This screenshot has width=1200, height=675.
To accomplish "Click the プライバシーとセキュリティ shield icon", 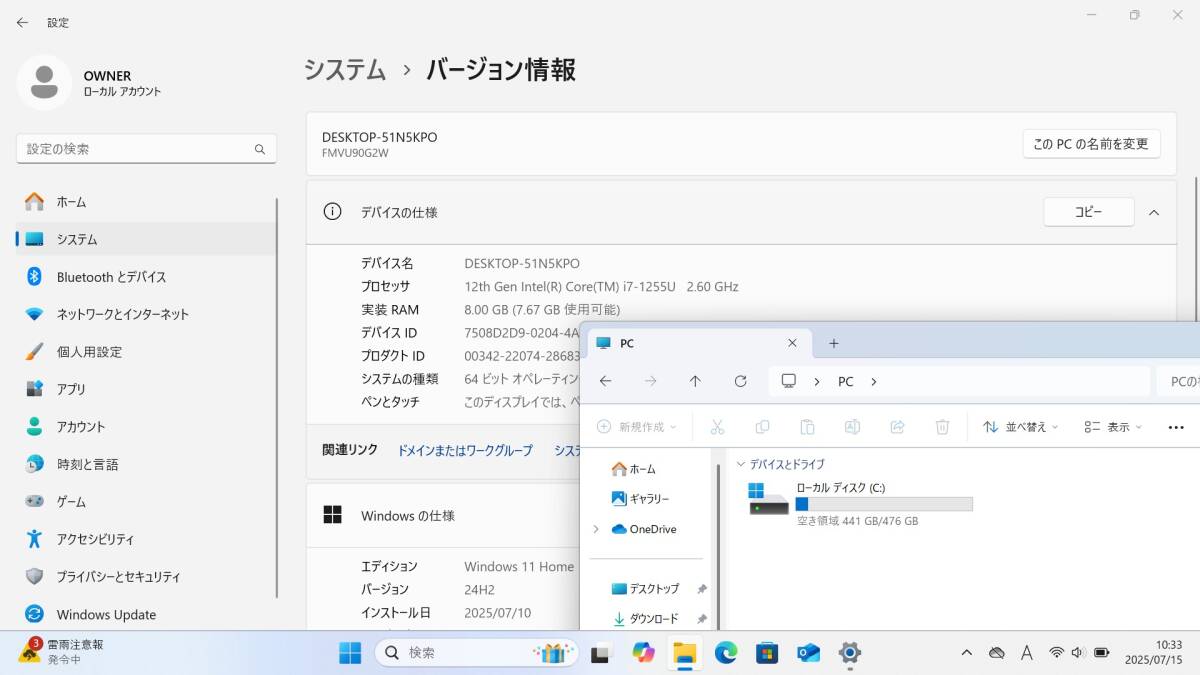I will coord(34,577).
